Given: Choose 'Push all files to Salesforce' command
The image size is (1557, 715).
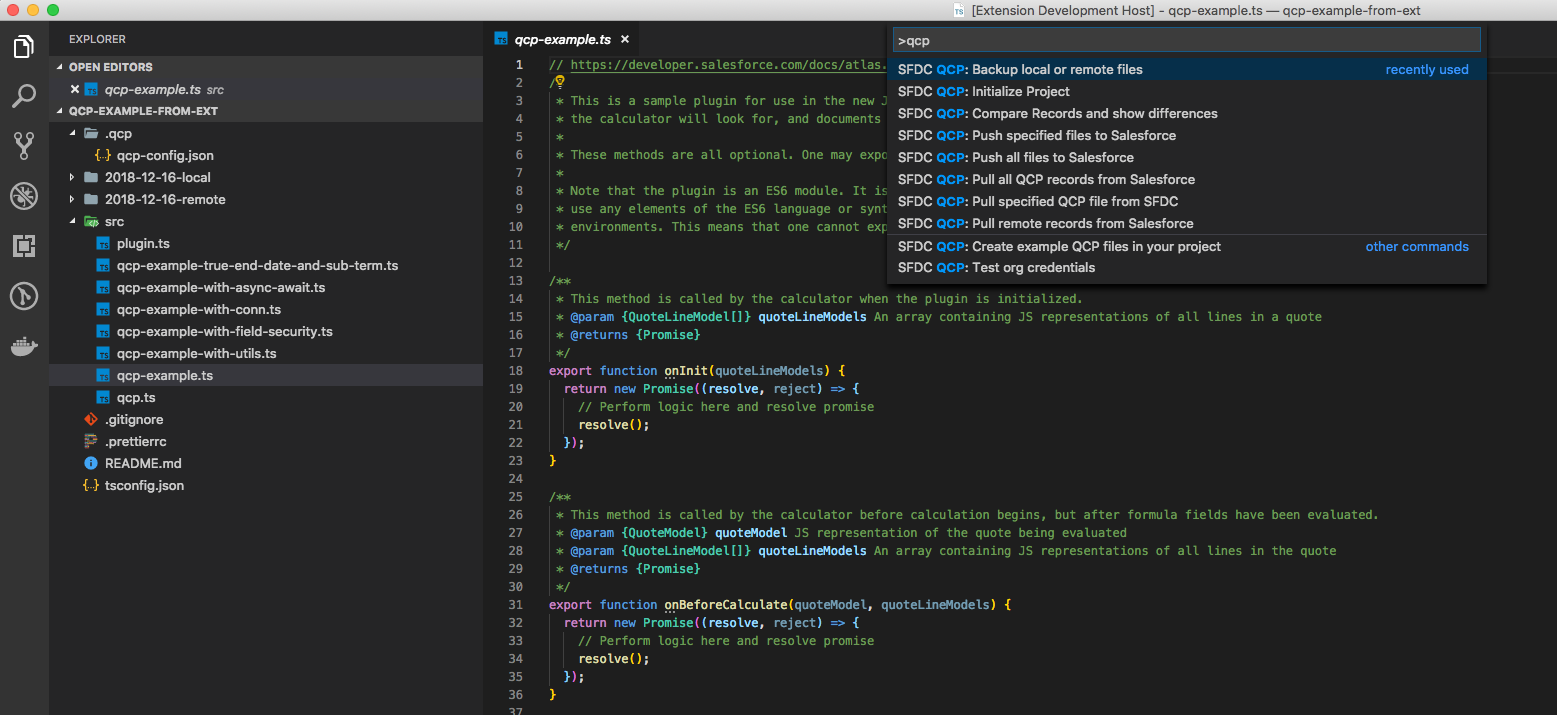Looking at the screenshot, I should [1051, 157].
